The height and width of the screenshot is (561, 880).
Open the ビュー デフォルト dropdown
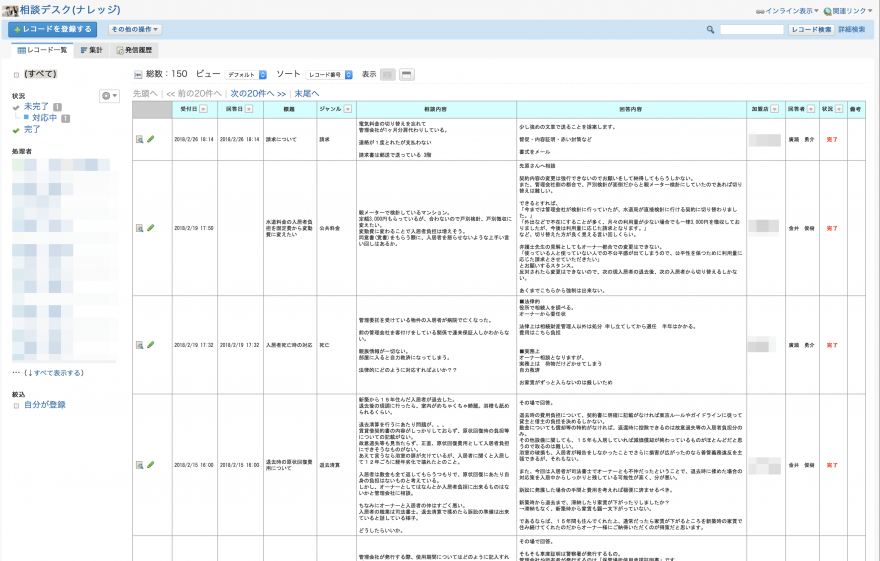coord(246,75)
